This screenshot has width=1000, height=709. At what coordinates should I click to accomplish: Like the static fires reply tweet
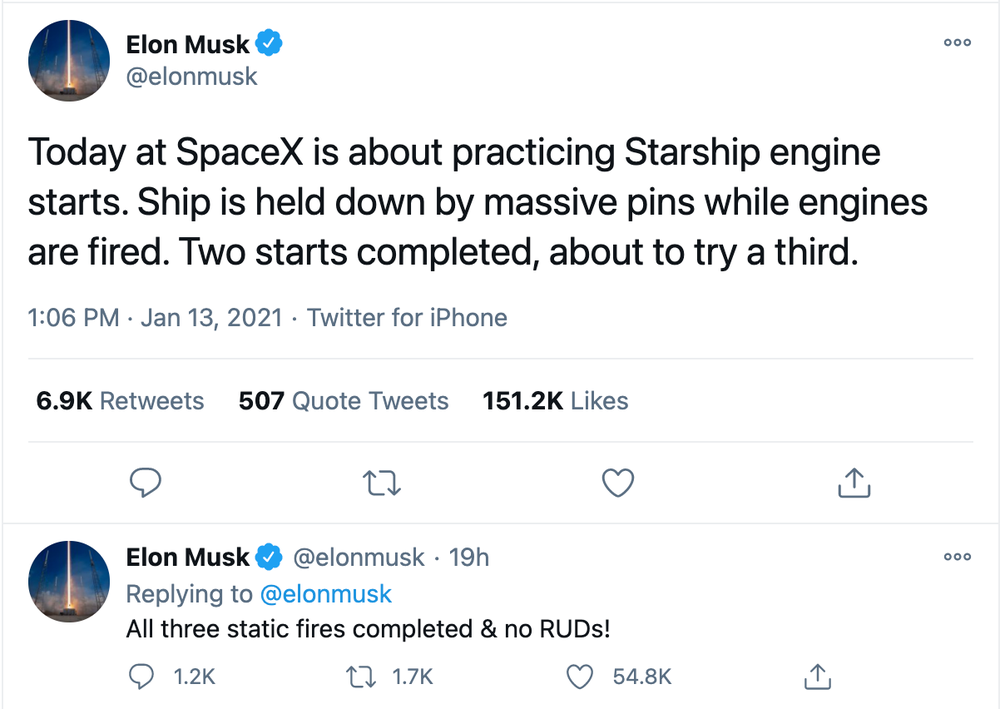coord(581,677)
